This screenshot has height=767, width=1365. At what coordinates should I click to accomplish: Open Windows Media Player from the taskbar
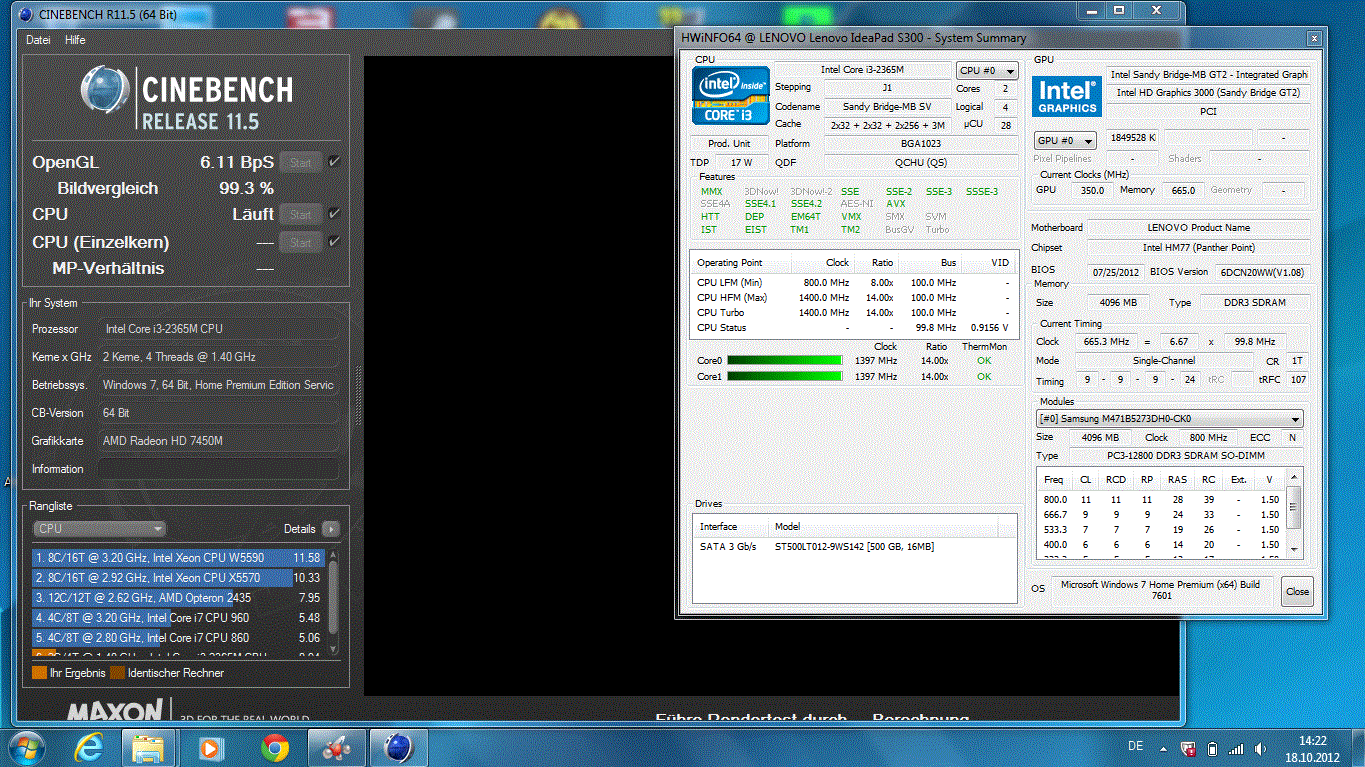point(210,747)
